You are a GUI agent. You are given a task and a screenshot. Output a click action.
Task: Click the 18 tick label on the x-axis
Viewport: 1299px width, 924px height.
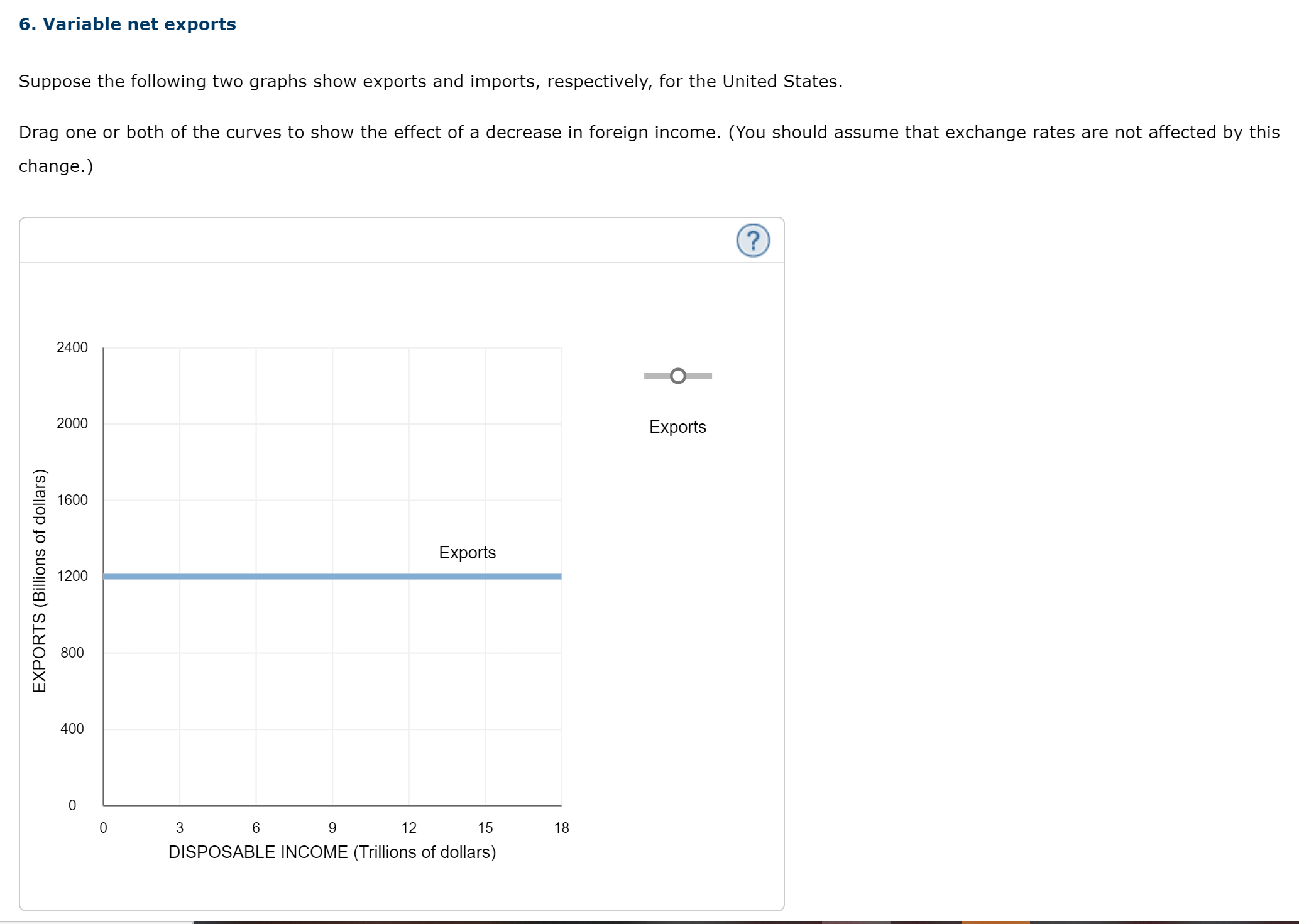click(561, 828)
